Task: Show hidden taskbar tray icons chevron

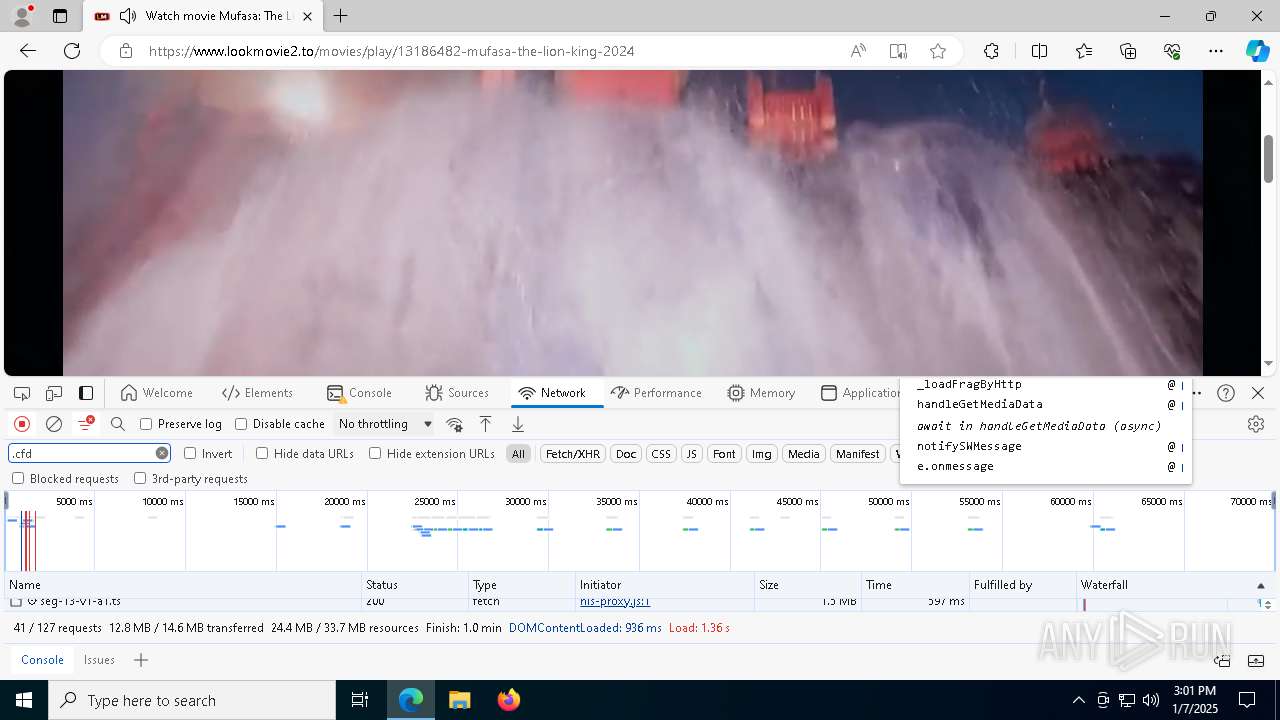Action: point(1078,700)
